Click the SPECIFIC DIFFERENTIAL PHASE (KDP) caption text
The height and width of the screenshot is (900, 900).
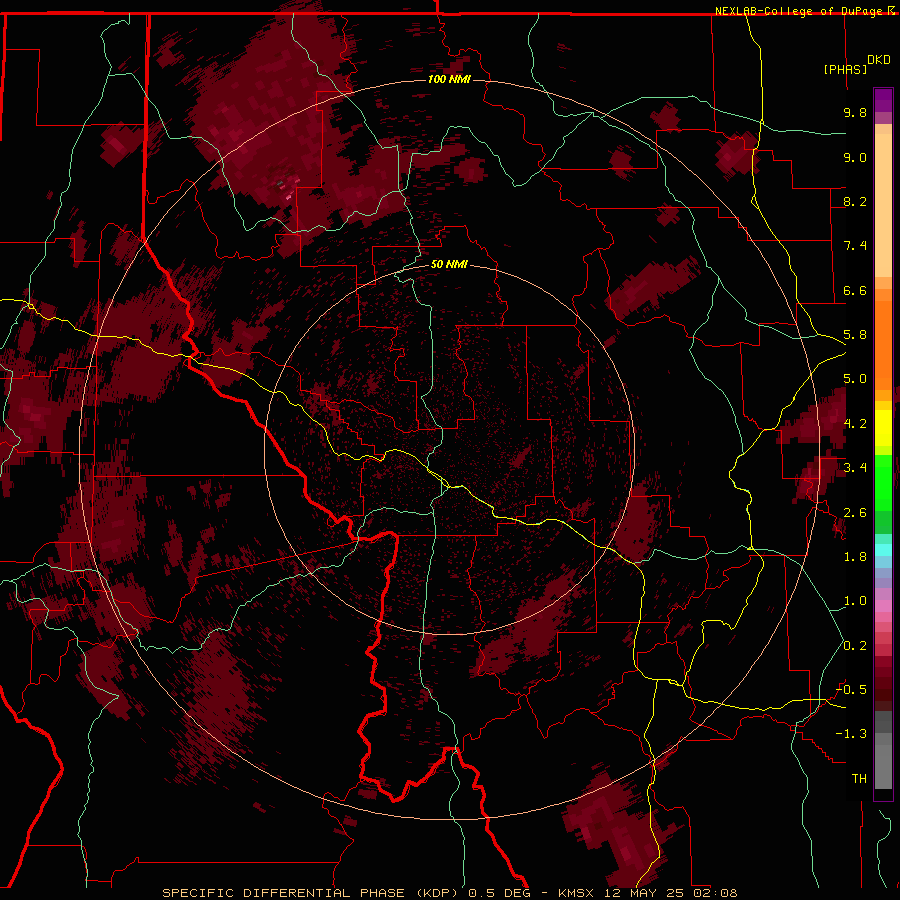click(x=313, y=893)
